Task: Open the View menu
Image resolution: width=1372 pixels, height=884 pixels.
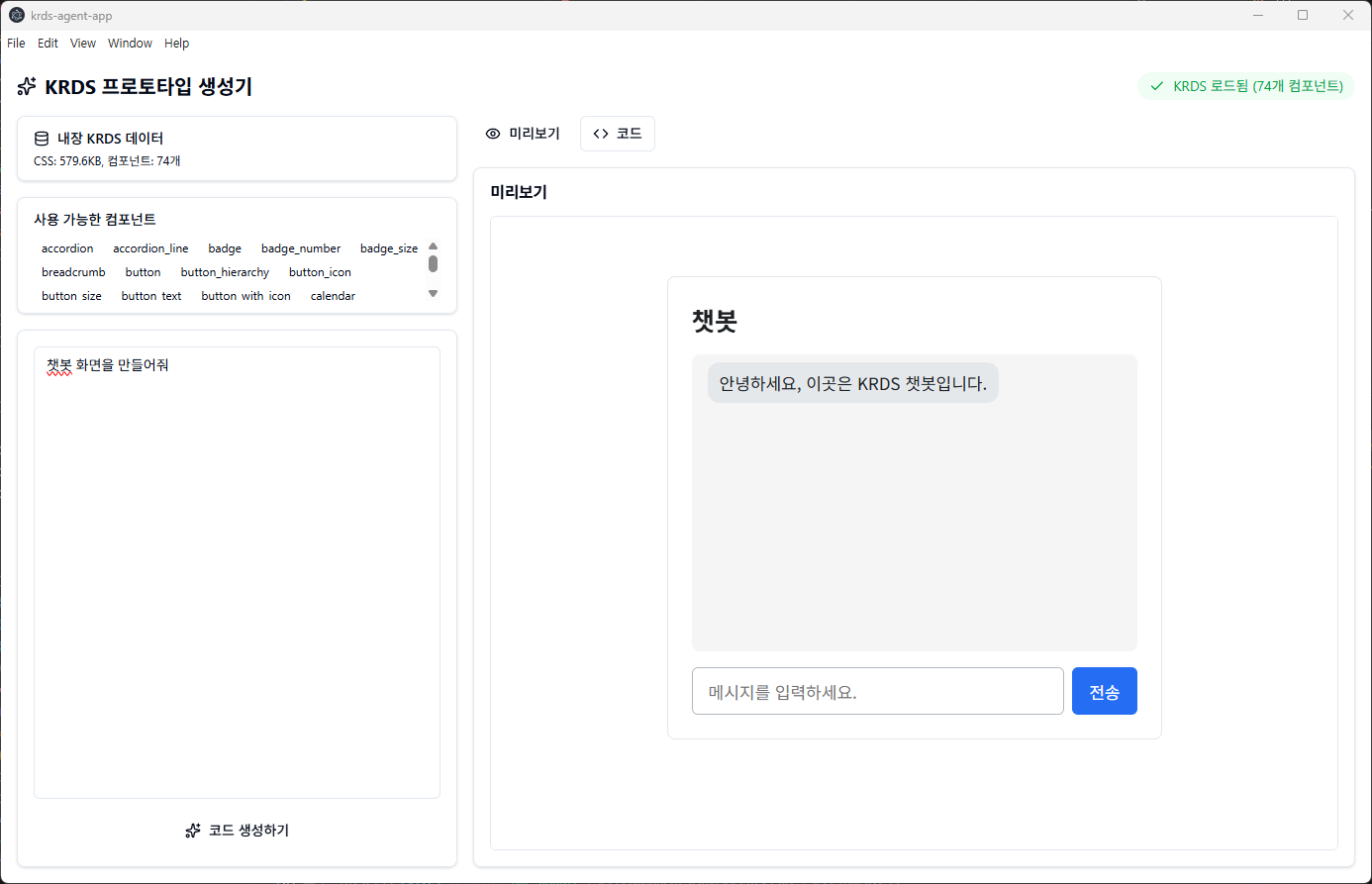Action: click(83, 44)
